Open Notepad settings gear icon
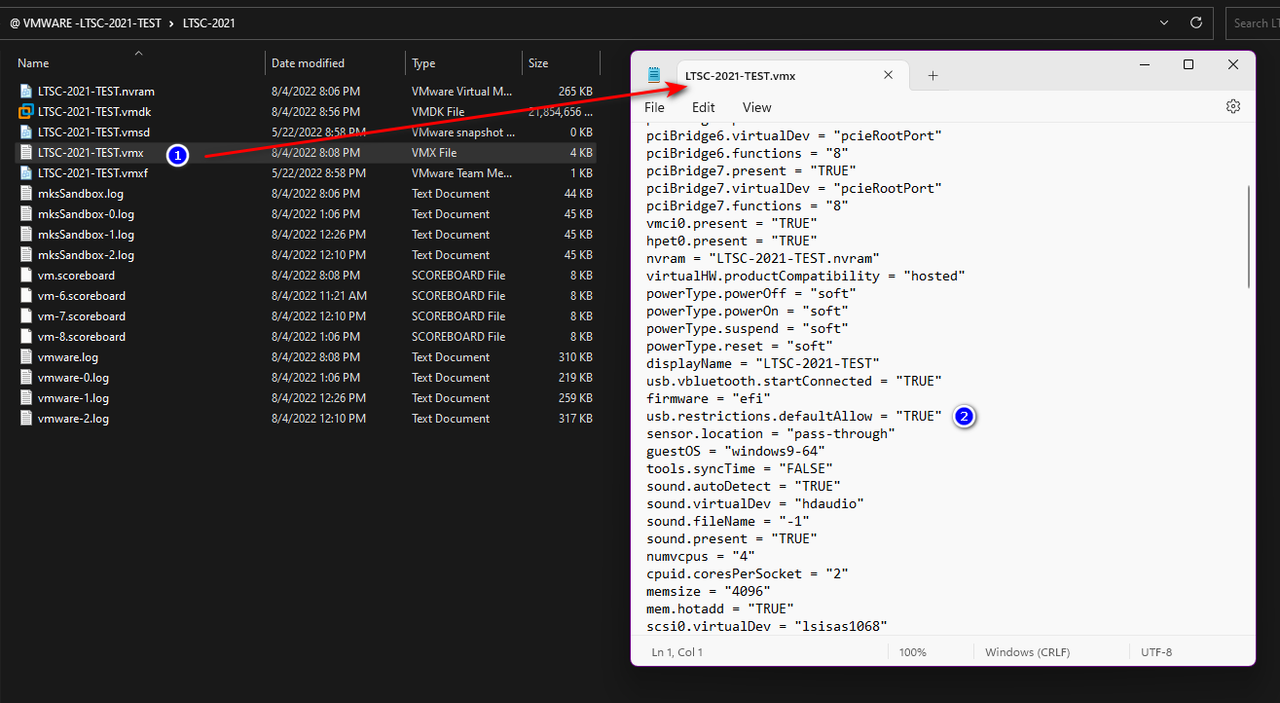The width and height of the screenshot is (1280, 703). pyautogui.click(x=1233, y=106)
